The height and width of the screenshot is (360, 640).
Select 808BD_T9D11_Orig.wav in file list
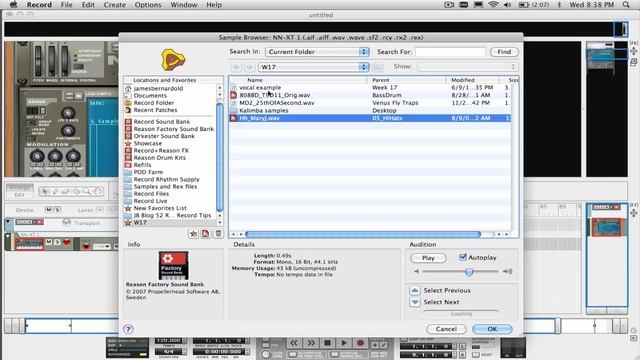(x=370, y=95)
